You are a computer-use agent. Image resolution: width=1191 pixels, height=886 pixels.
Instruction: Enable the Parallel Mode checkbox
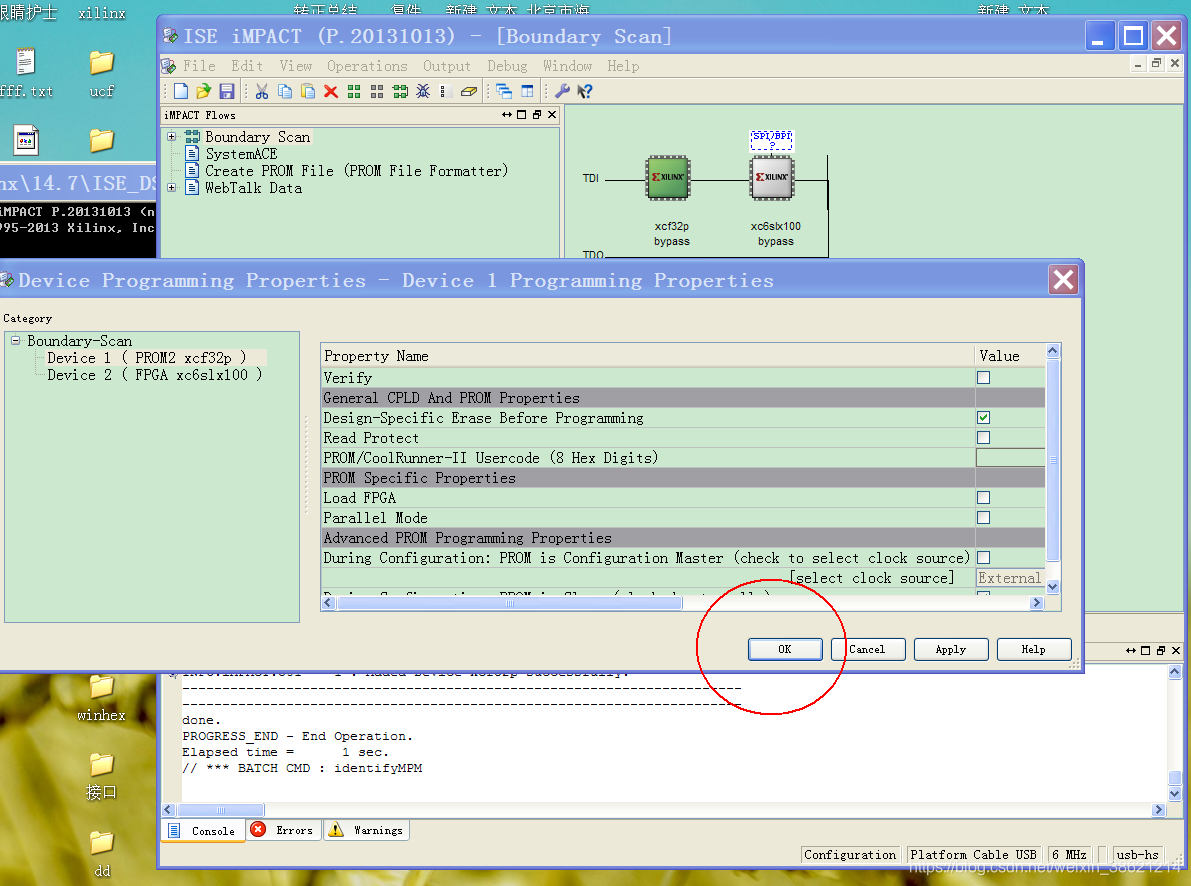984,517
